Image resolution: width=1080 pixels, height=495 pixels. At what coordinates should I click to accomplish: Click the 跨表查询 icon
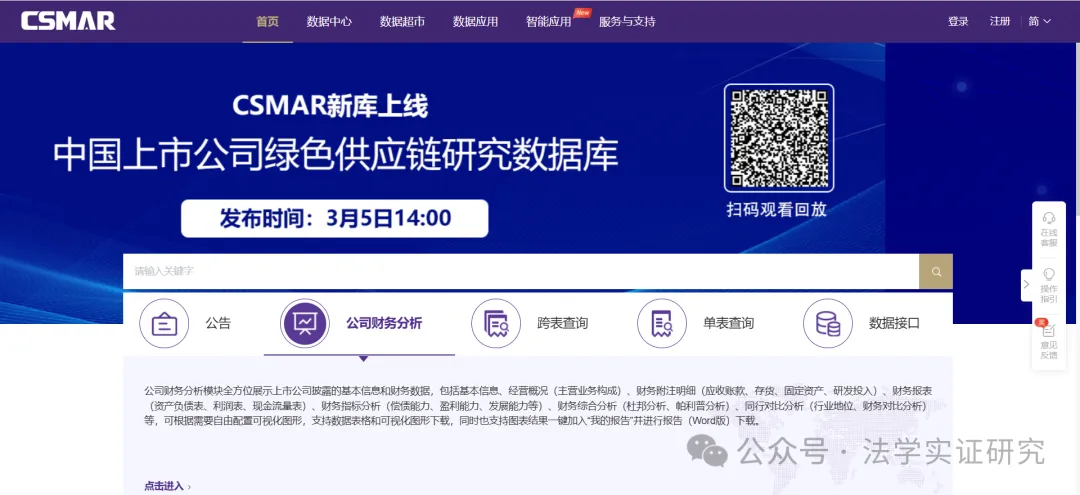(x=496, y=323)
